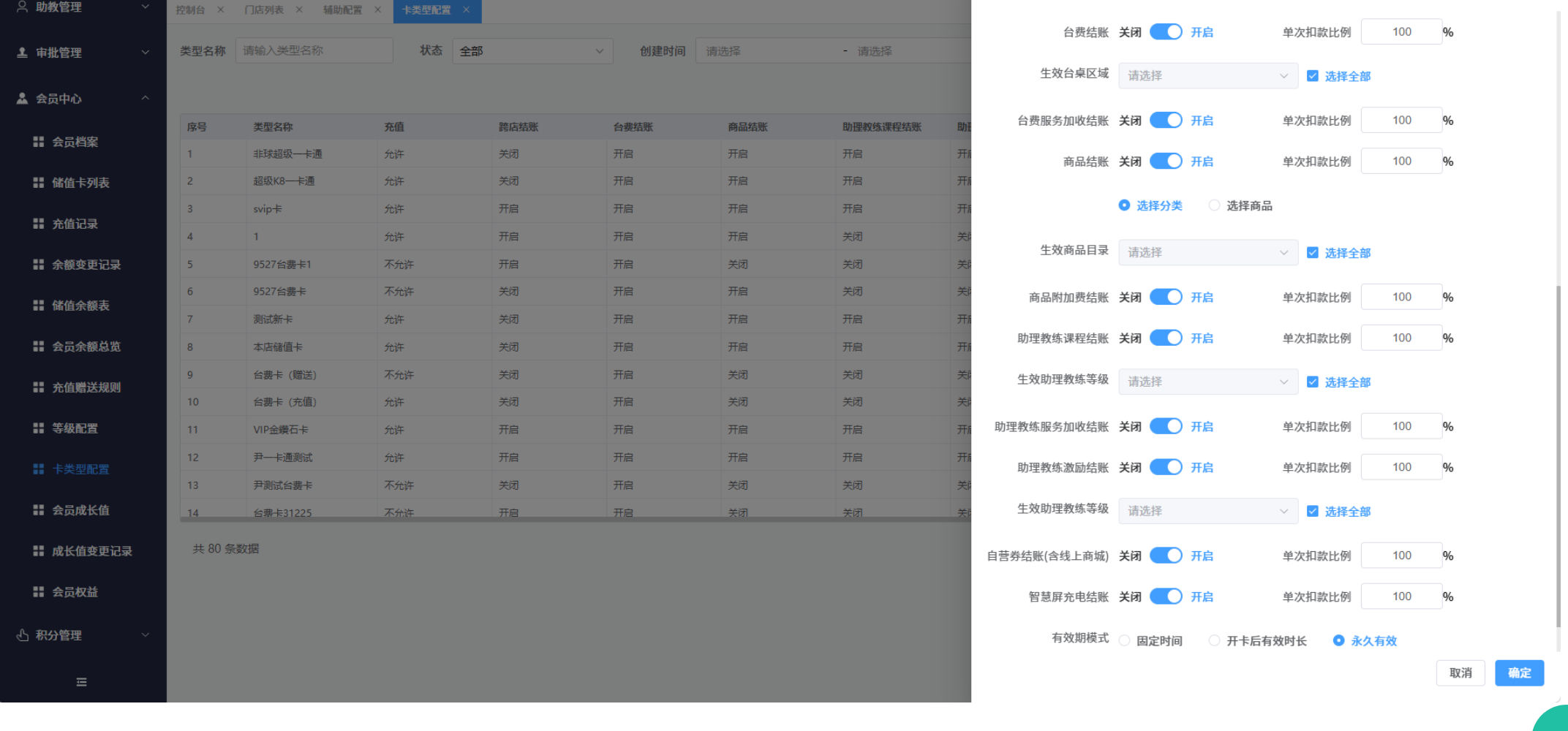
Task: Toggle the 商品附加费结账 switch
Action: [1166, 298]
